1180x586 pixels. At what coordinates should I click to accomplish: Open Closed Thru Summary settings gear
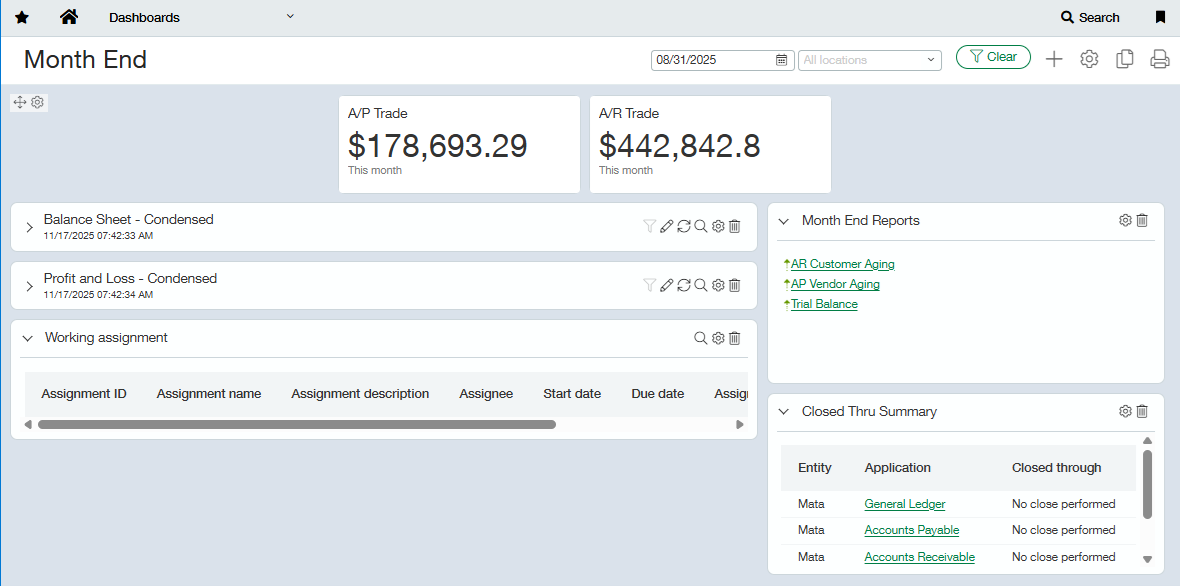point(1125,411)
